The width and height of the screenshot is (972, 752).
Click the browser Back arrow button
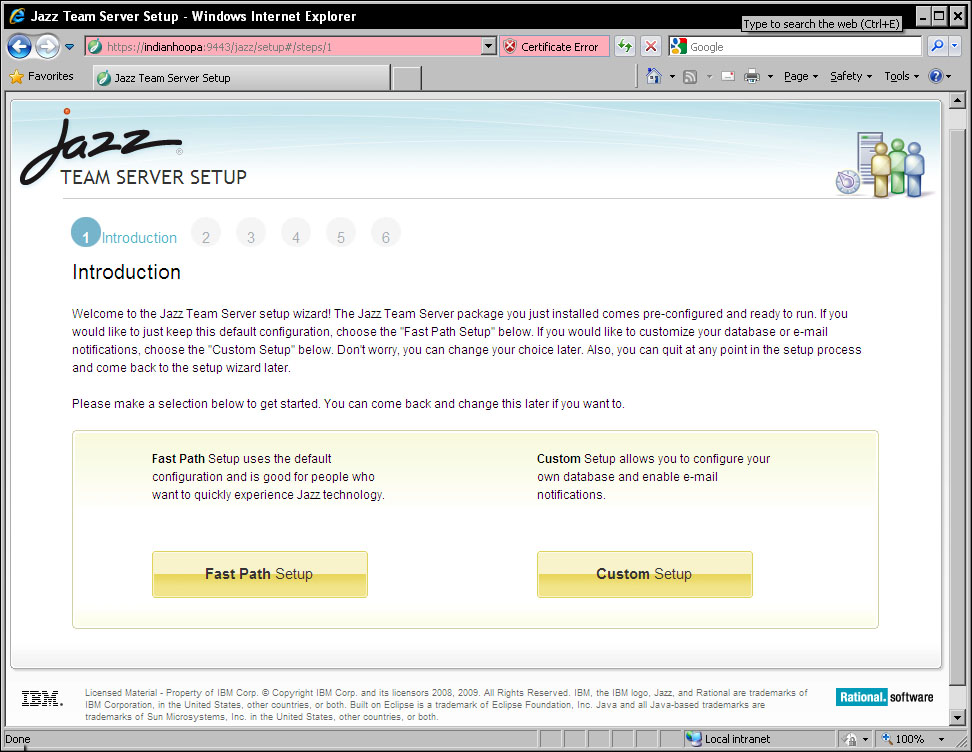19,47
